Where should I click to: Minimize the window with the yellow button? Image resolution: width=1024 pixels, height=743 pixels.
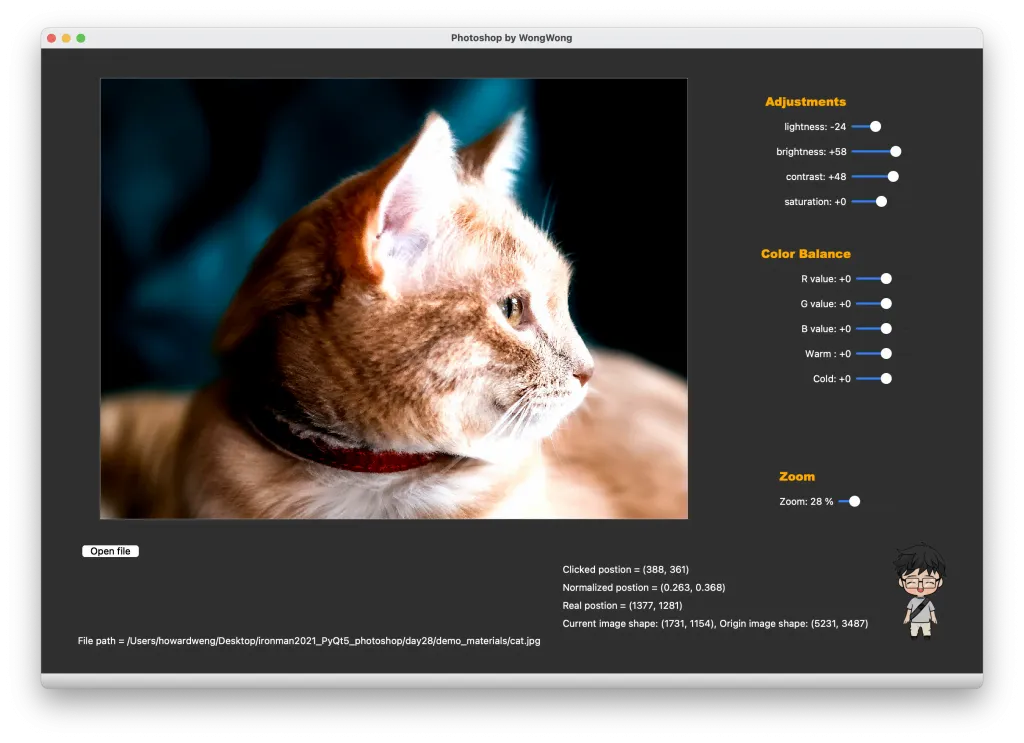(x=66, y=38)
